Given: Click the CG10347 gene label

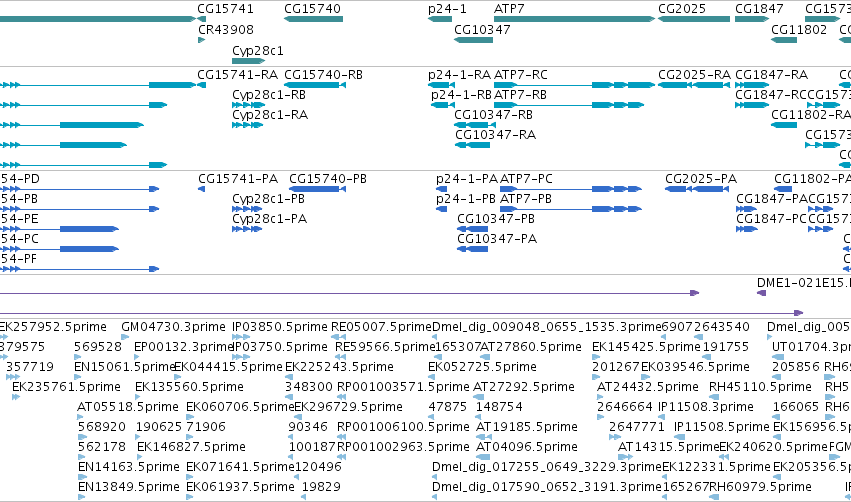Looking at the screenshot, I should point(482,29).
